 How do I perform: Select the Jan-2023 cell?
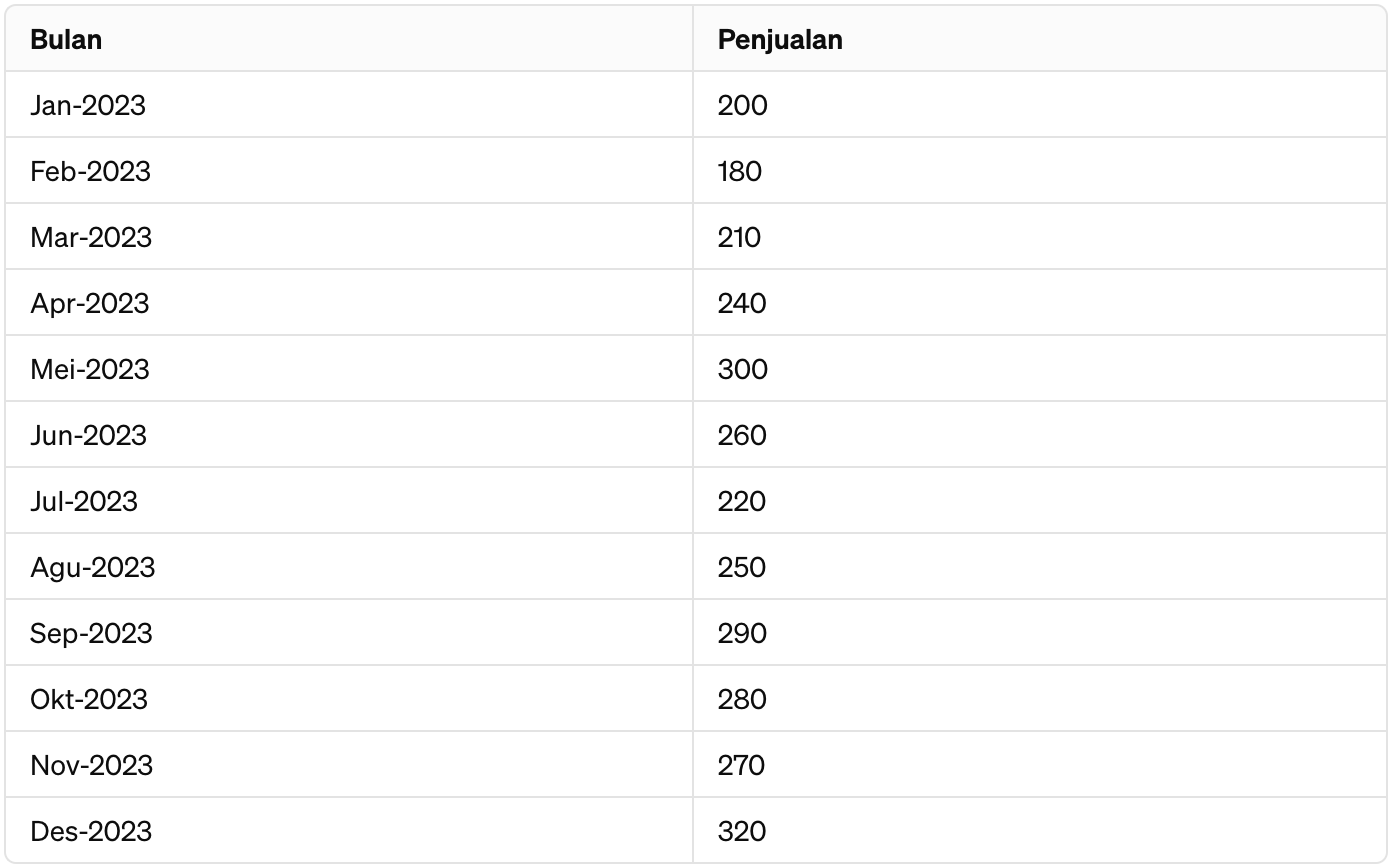point(349,105)
